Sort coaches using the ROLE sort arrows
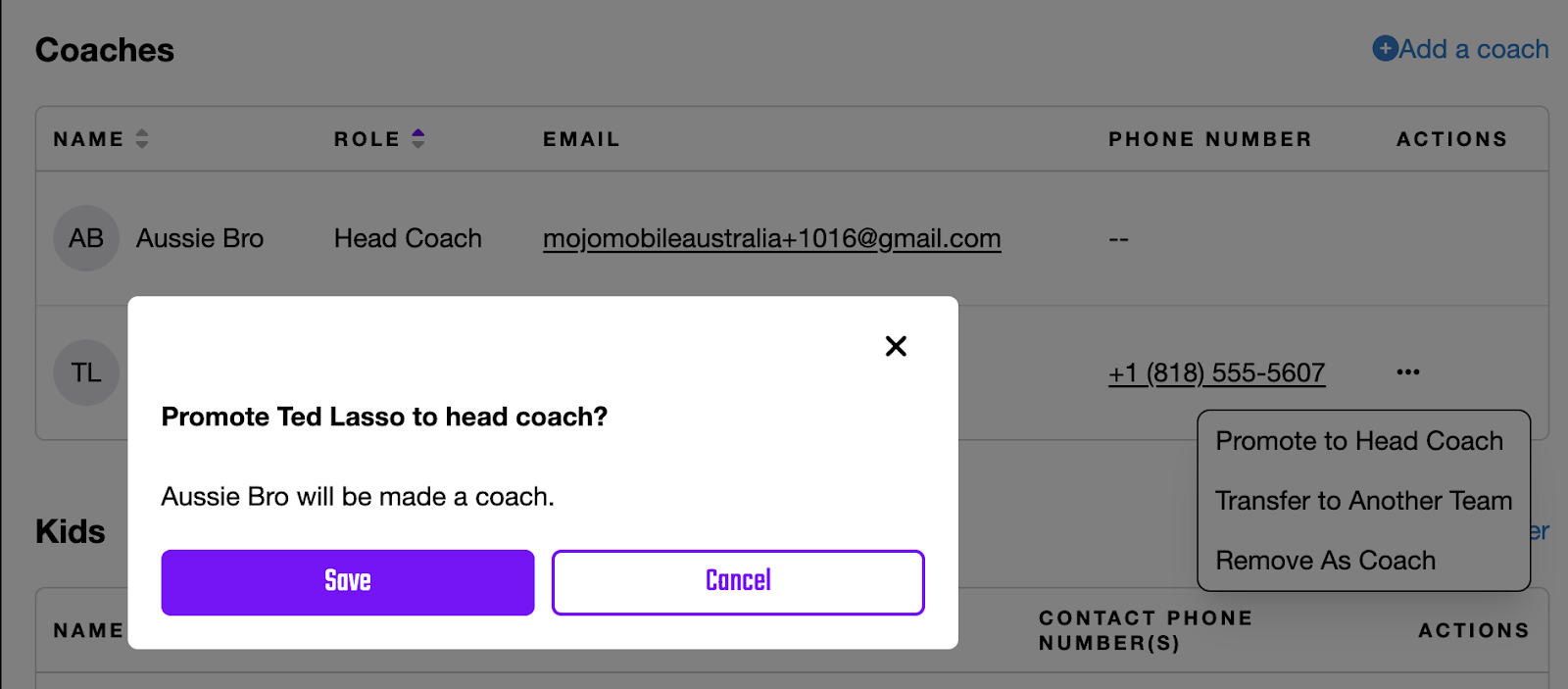This screenshot has width=1568, height=689. 418,138
